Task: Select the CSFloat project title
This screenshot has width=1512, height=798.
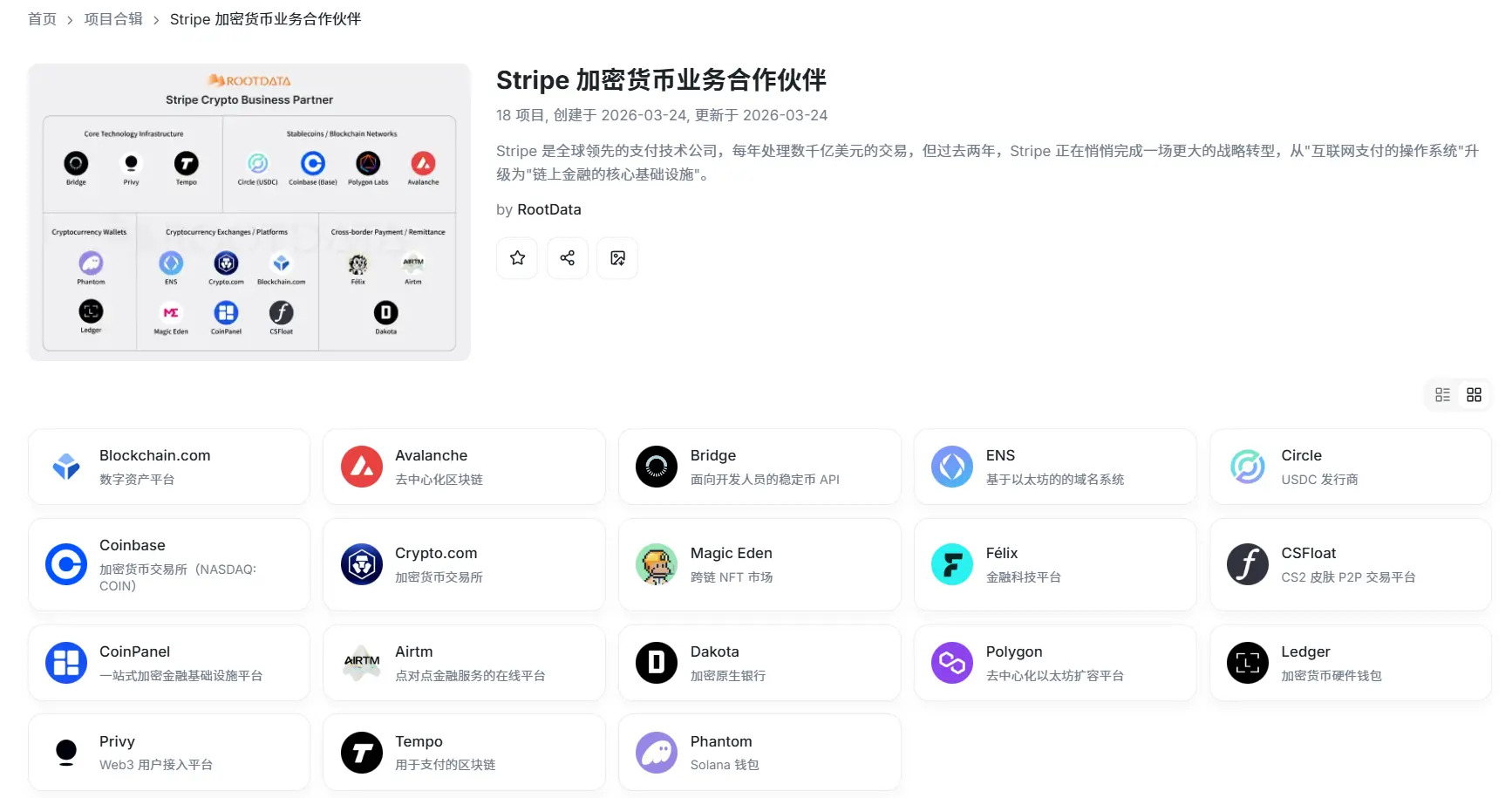Action: pyautogui.click(x=1309, y=553)
